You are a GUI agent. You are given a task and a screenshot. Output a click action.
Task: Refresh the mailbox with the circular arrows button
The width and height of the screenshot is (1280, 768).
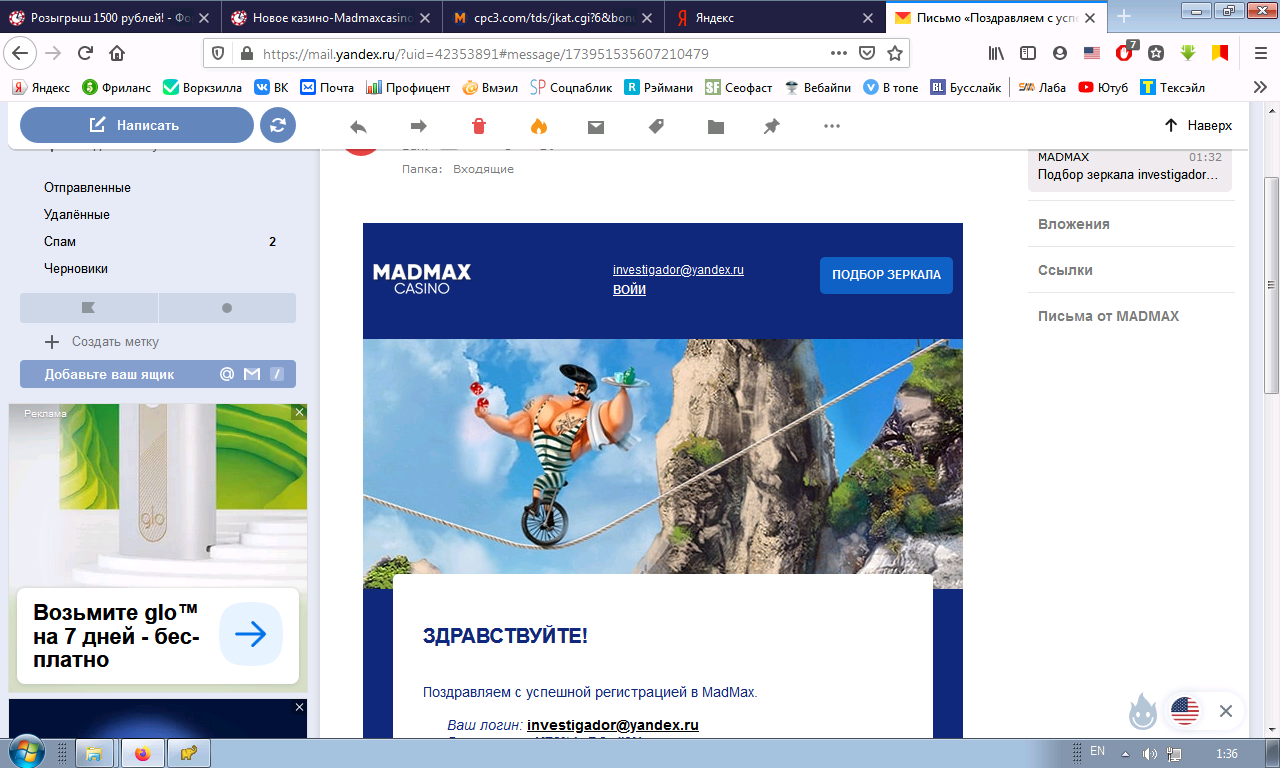click(278, 125)
